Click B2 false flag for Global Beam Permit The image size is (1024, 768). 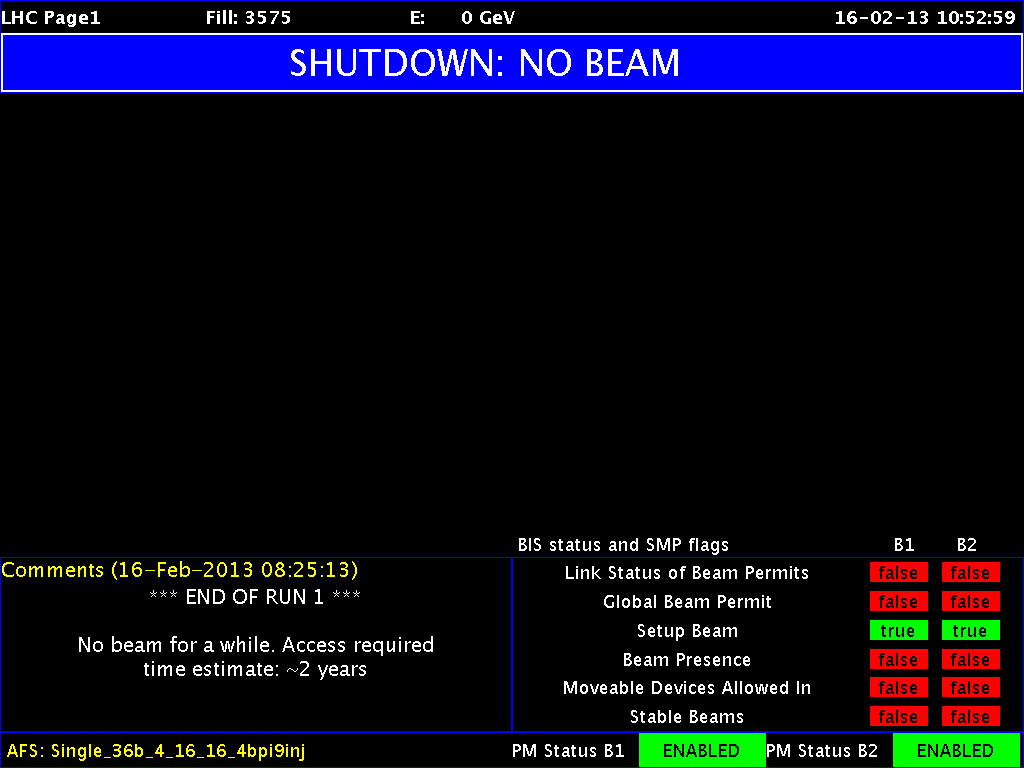tap(970, 601)
